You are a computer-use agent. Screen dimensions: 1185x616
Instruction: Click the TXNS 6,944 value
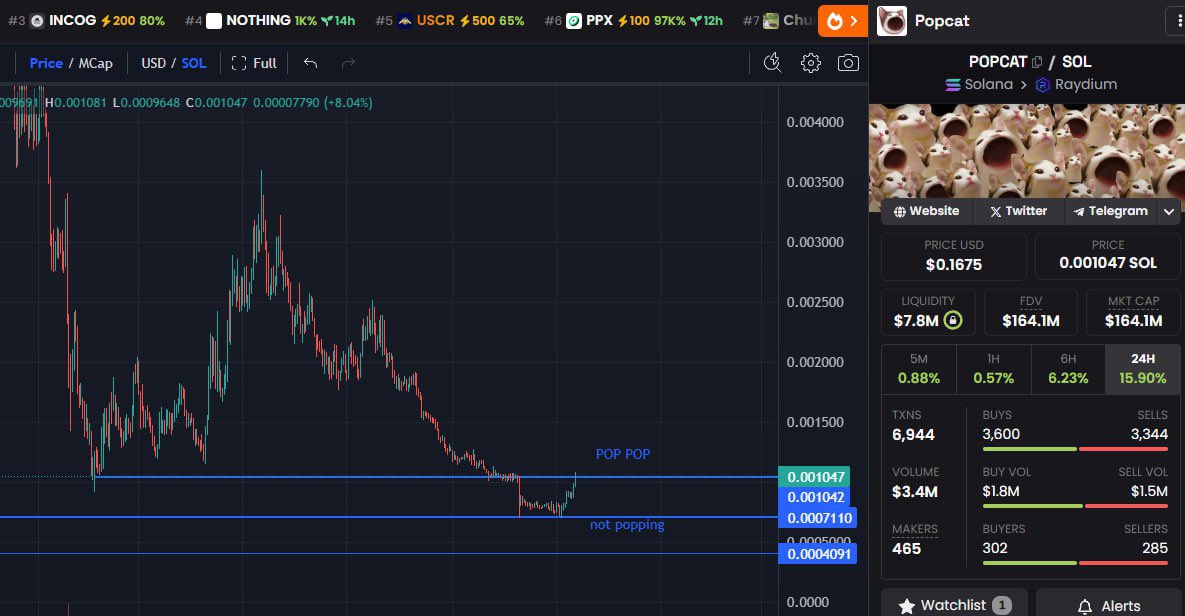point(914,435)
